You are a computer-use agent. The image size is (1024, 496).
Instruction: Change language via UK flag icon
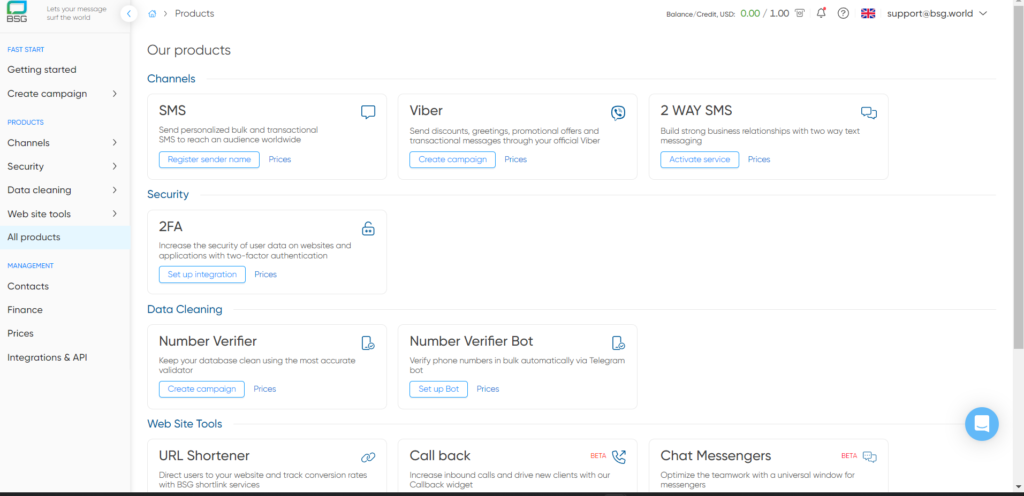(x=868, y=13)
